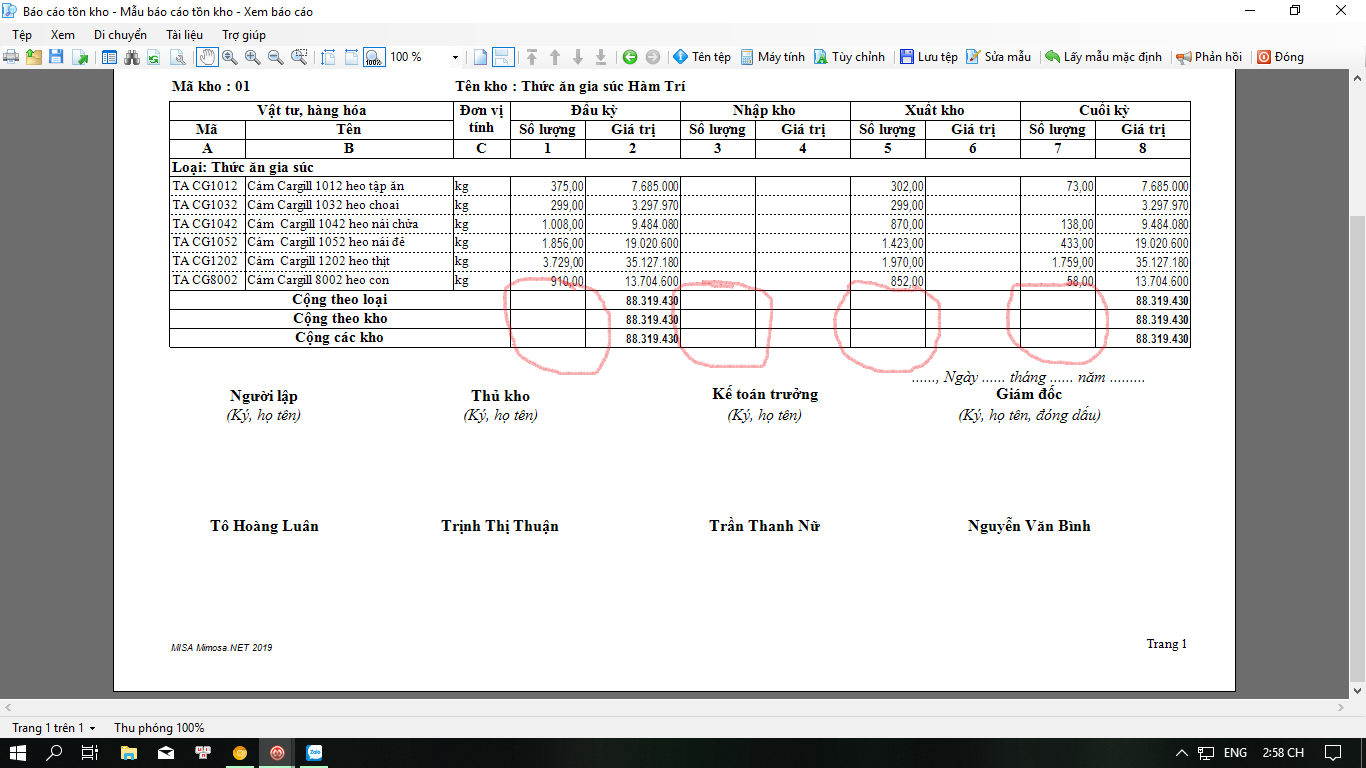1366x768 pixels.
Task: Go to the previous page arrow
Action: coord(555,57)
